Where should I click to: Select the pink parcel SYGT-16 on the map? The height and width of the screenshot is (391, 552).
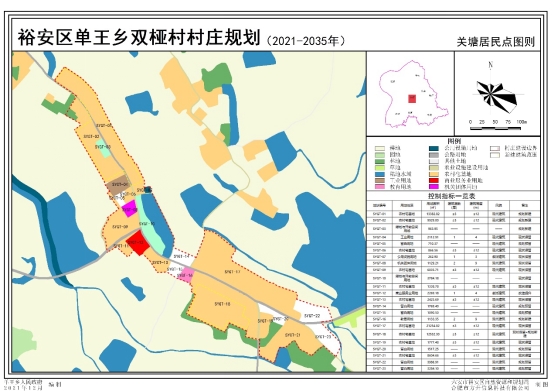[x=186, y=275]
